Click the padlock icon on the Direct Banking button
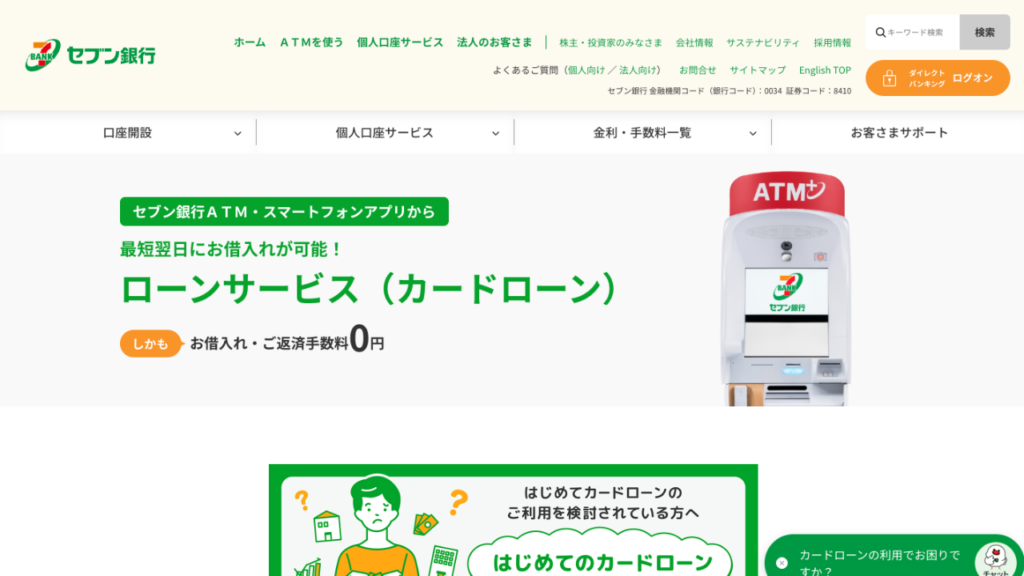Screen dimensions: 1024x576 click(891, 78)
